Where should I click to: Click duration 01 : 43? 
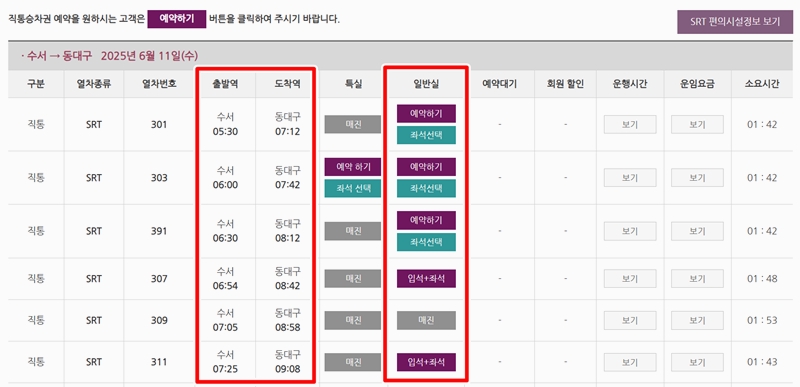762,362
